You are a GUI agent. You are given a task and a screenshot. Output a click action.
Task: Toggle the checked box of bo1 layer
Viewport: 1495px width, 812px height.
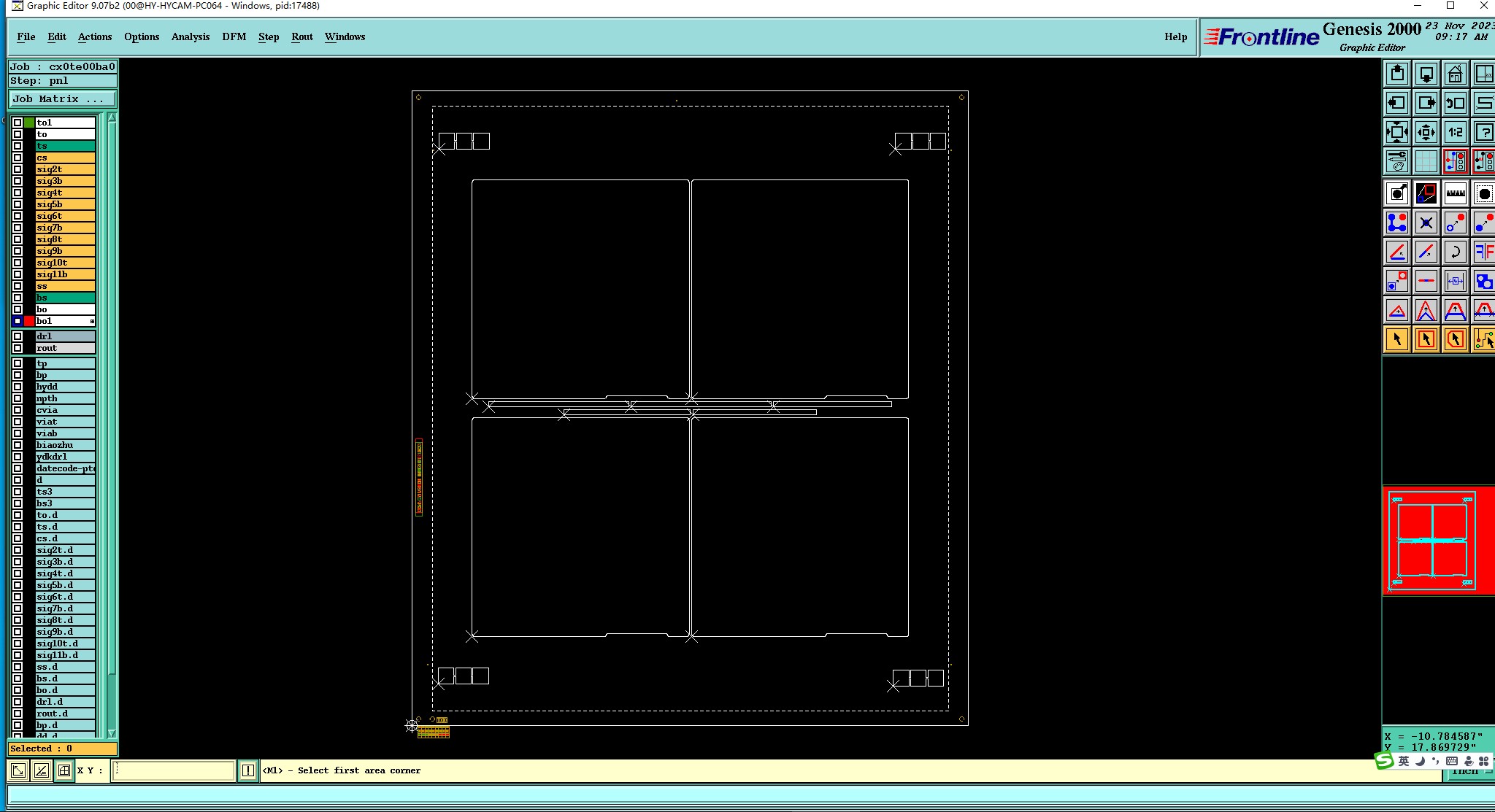click(18, 321)
